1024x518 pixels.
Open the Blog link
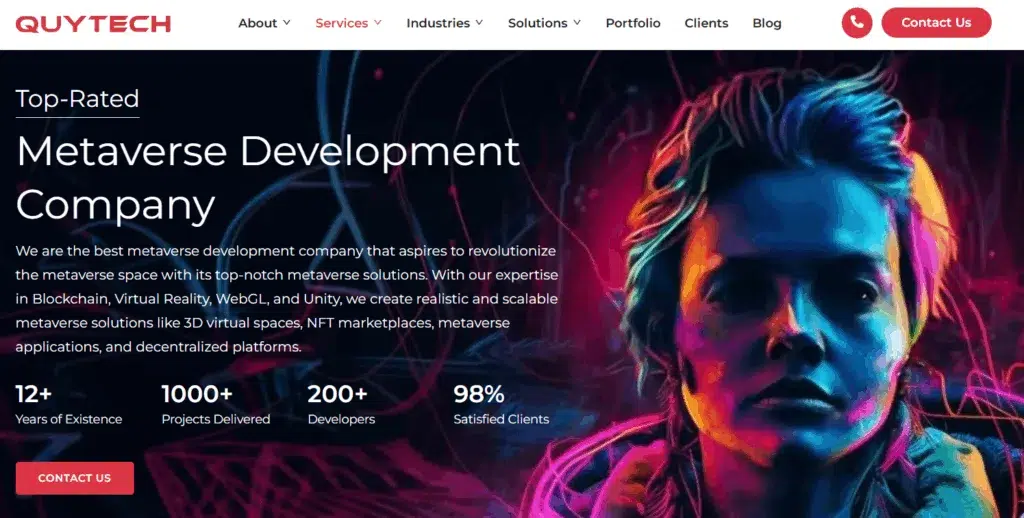(767, 23)
